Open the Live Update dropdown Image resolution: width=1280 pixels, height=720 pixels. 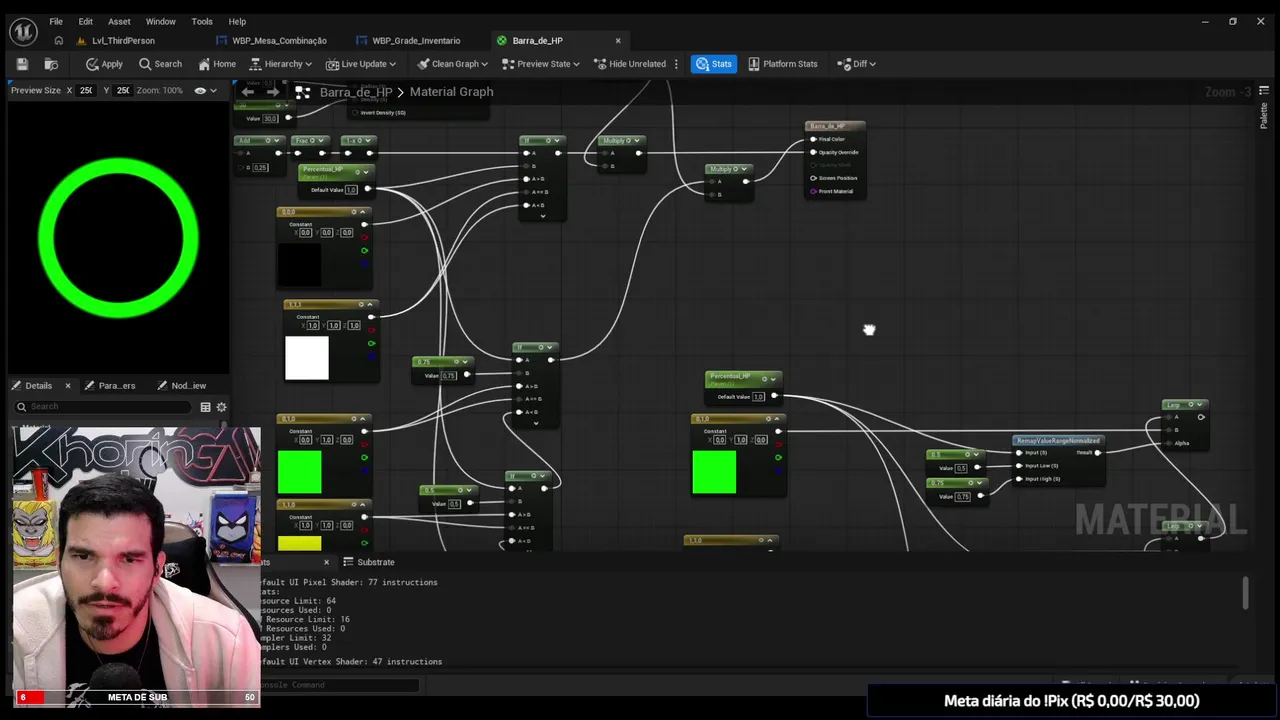click(360, 64)
